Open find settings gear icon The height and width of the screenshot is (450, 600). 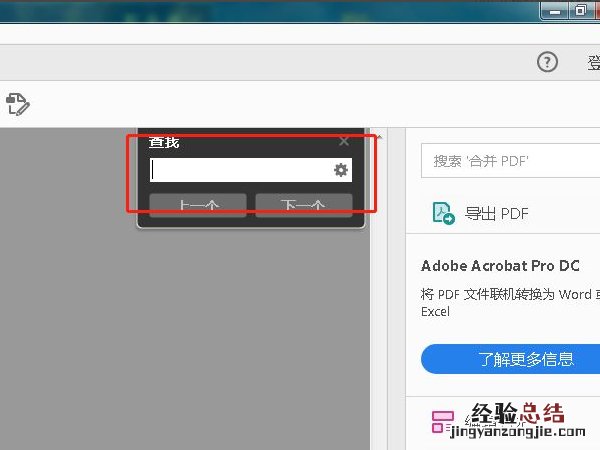(341, 170)
